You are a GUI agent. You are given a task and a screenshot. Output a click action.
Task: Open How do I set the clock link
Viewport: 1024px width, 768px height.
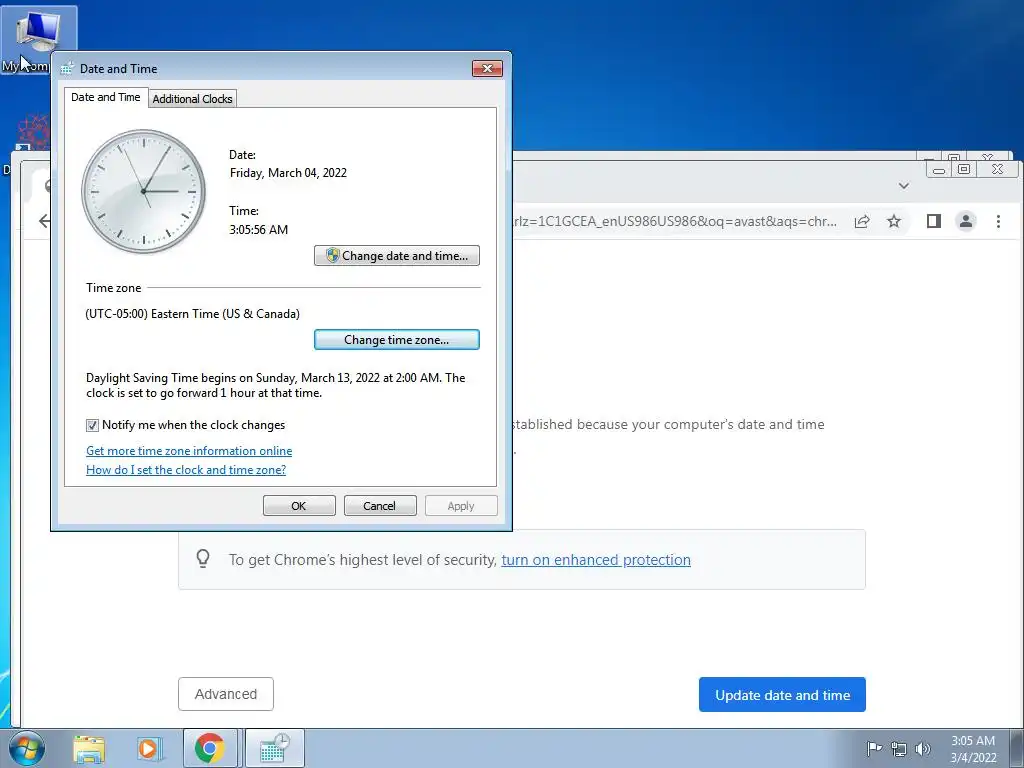[186, 470]
